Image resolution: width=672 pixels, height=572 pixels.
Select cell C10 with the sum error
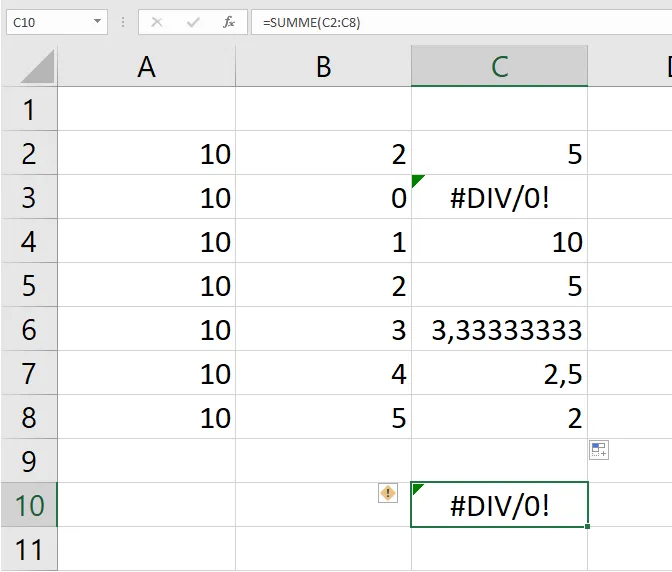pos(499,505)
